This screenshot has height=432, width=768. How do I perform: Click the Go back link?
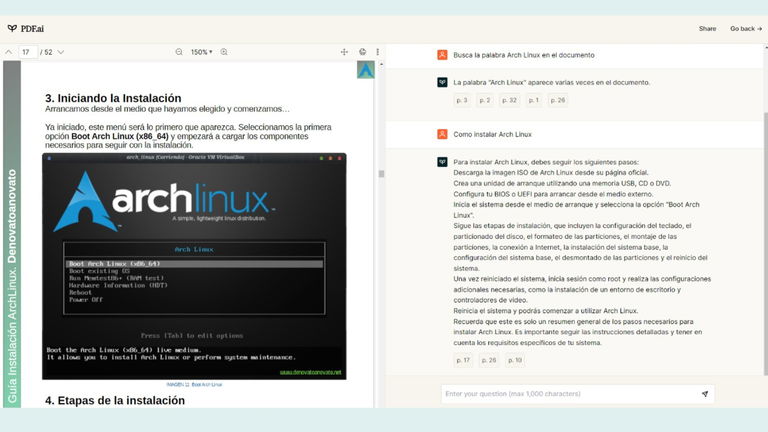point(746,29)
